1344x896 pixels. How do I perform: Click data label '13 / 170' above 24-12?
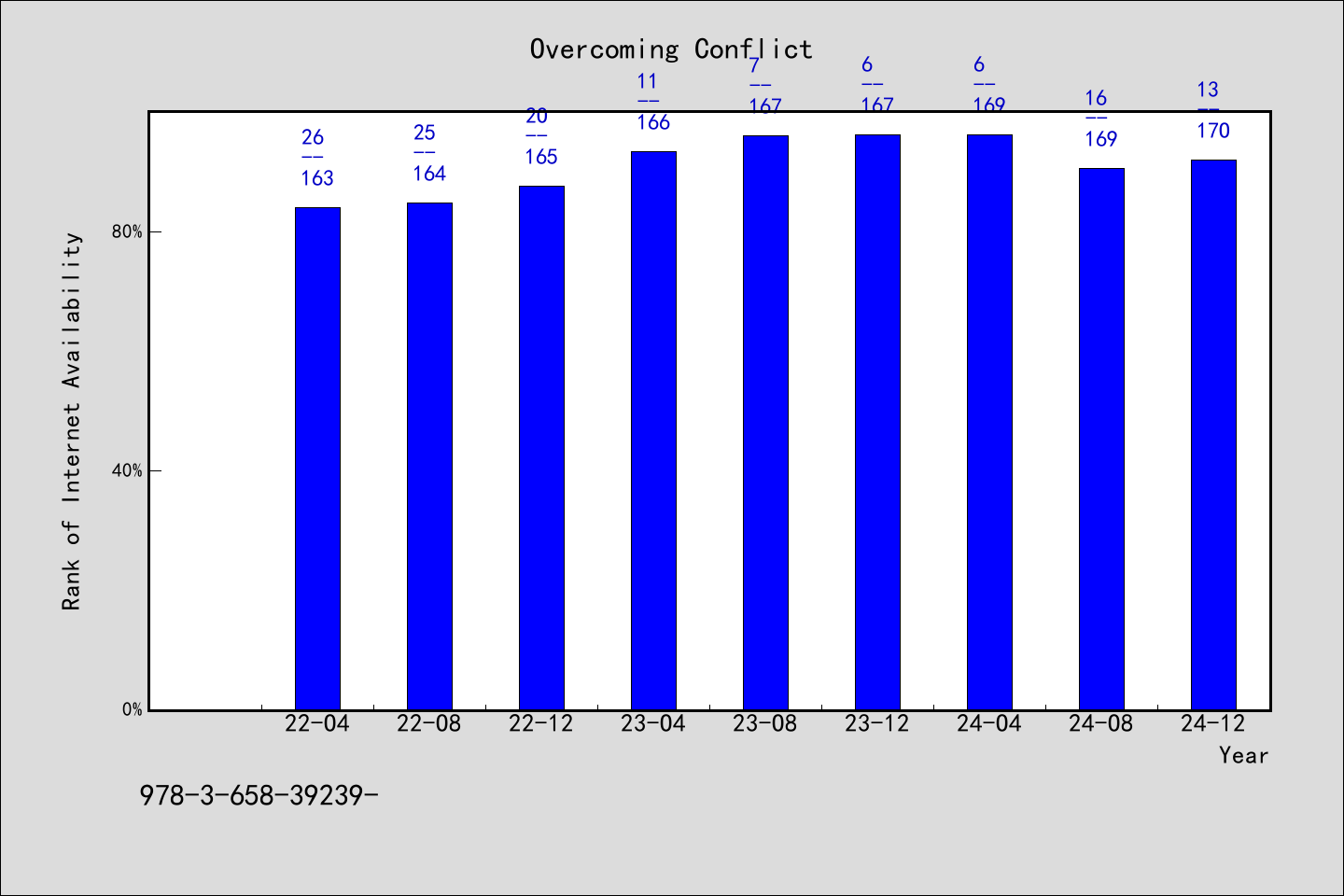tap(1213, 110)
